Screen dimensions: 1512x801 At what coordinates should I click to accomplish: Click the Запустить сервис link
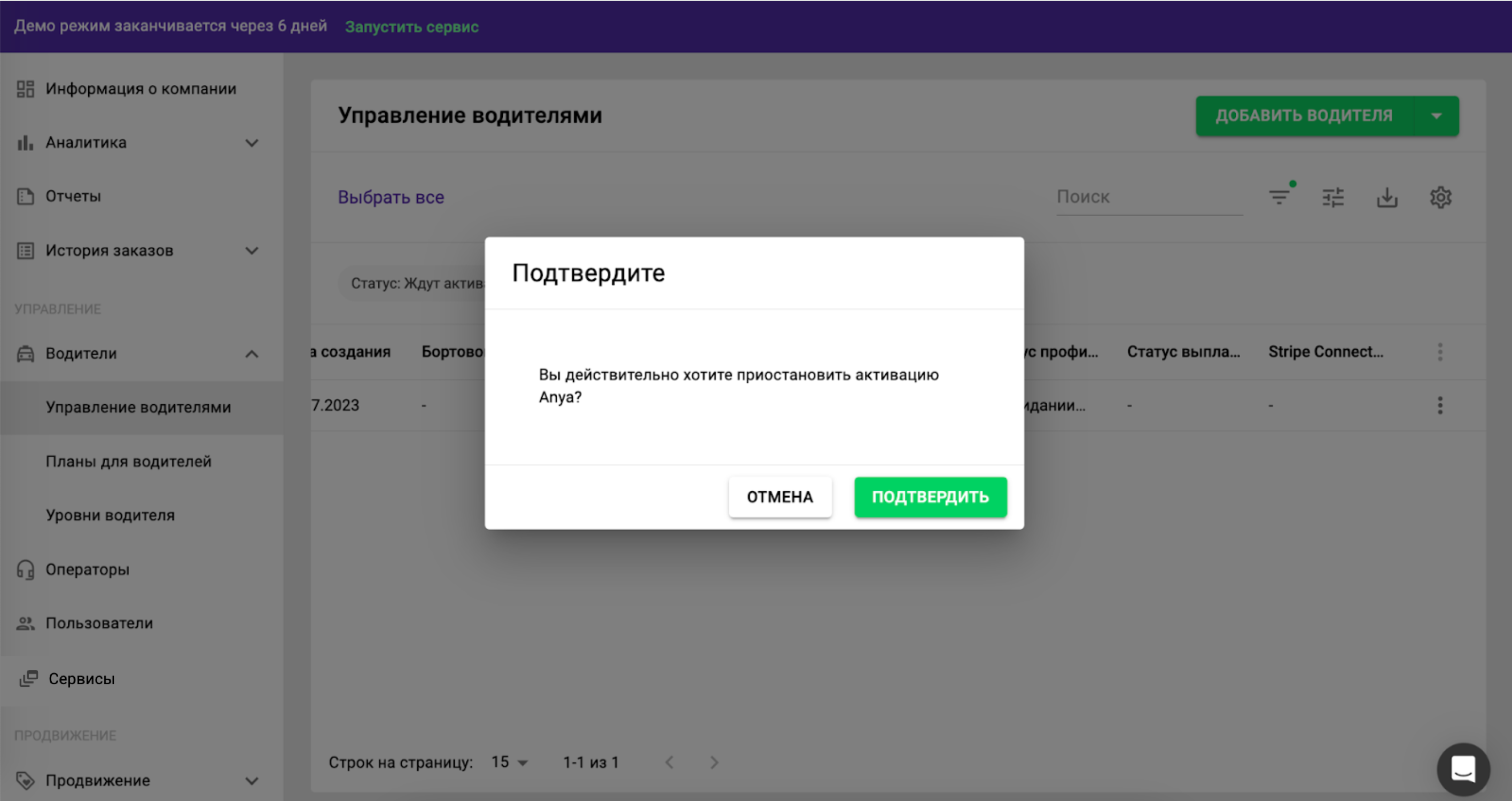click(411, 26)
